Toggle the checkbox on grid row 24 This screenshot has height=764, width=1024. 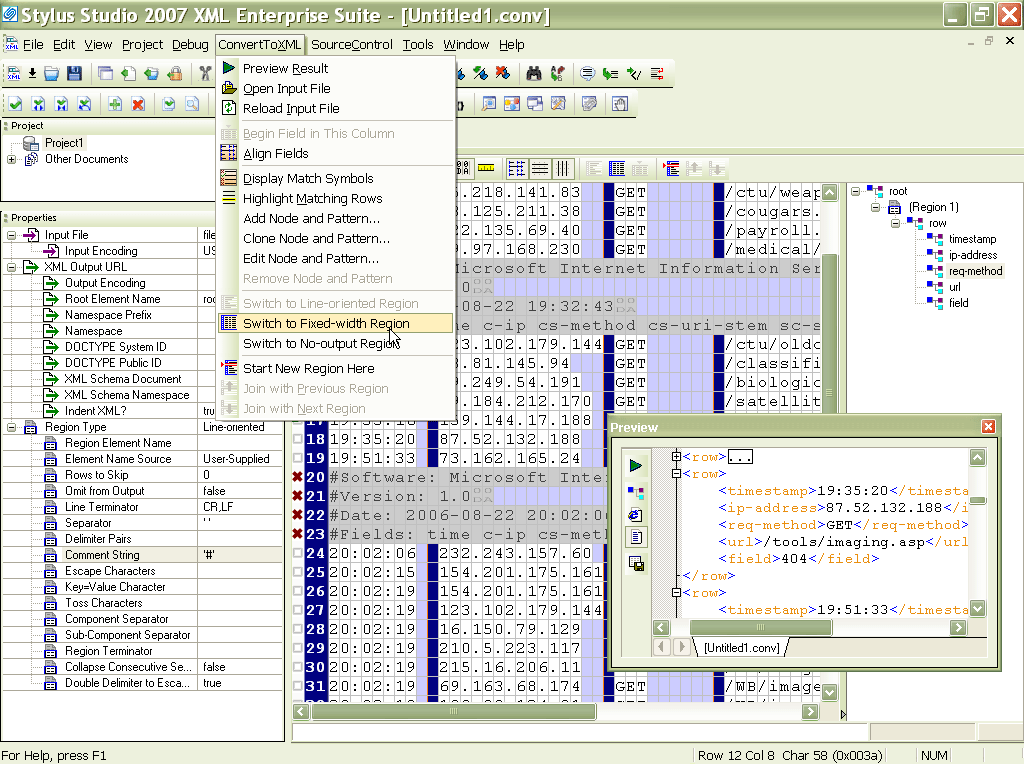pos(298,553)
